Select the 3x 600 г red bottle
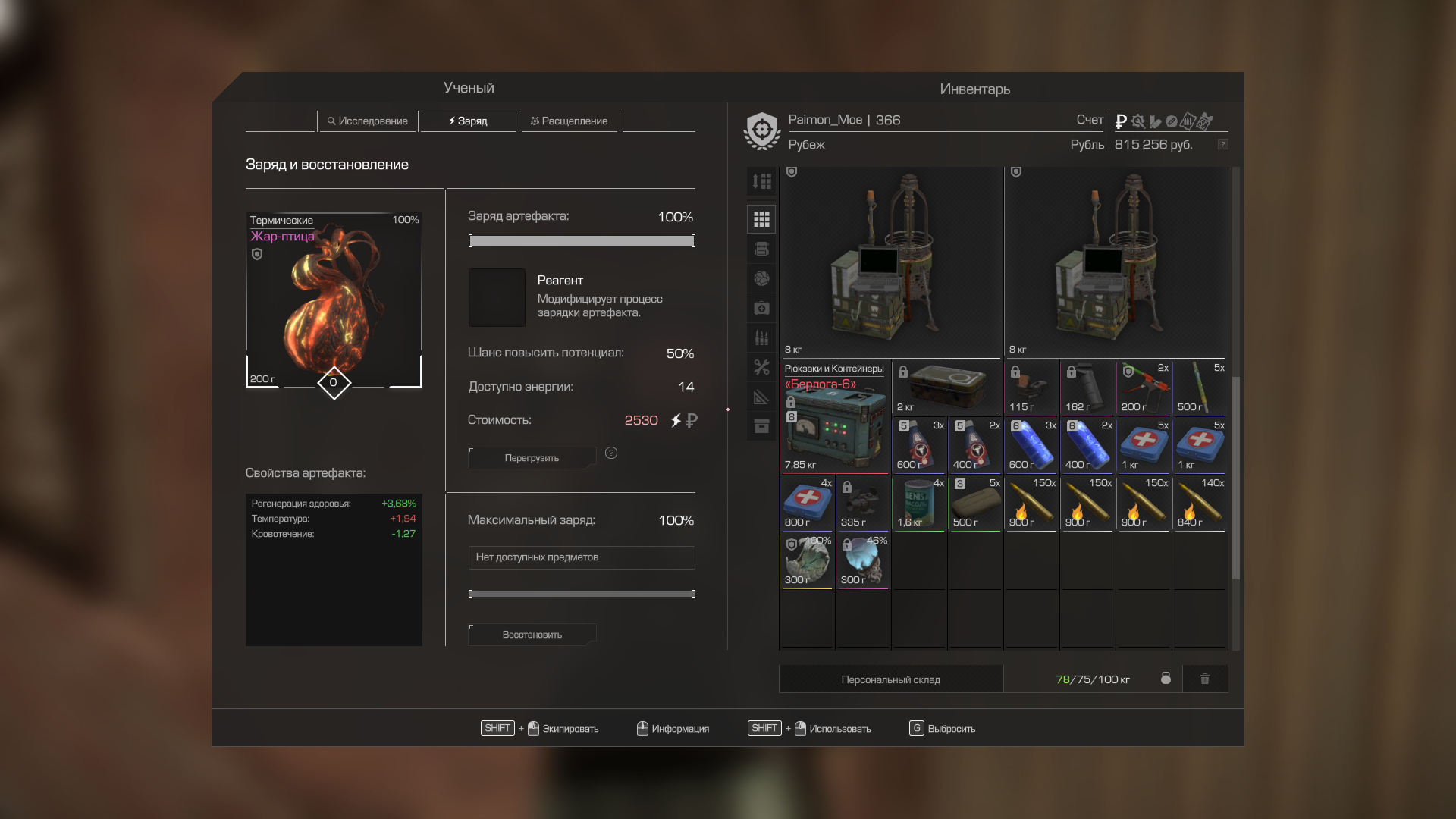The image size is (1456, 819). click(x=919, y=445)
